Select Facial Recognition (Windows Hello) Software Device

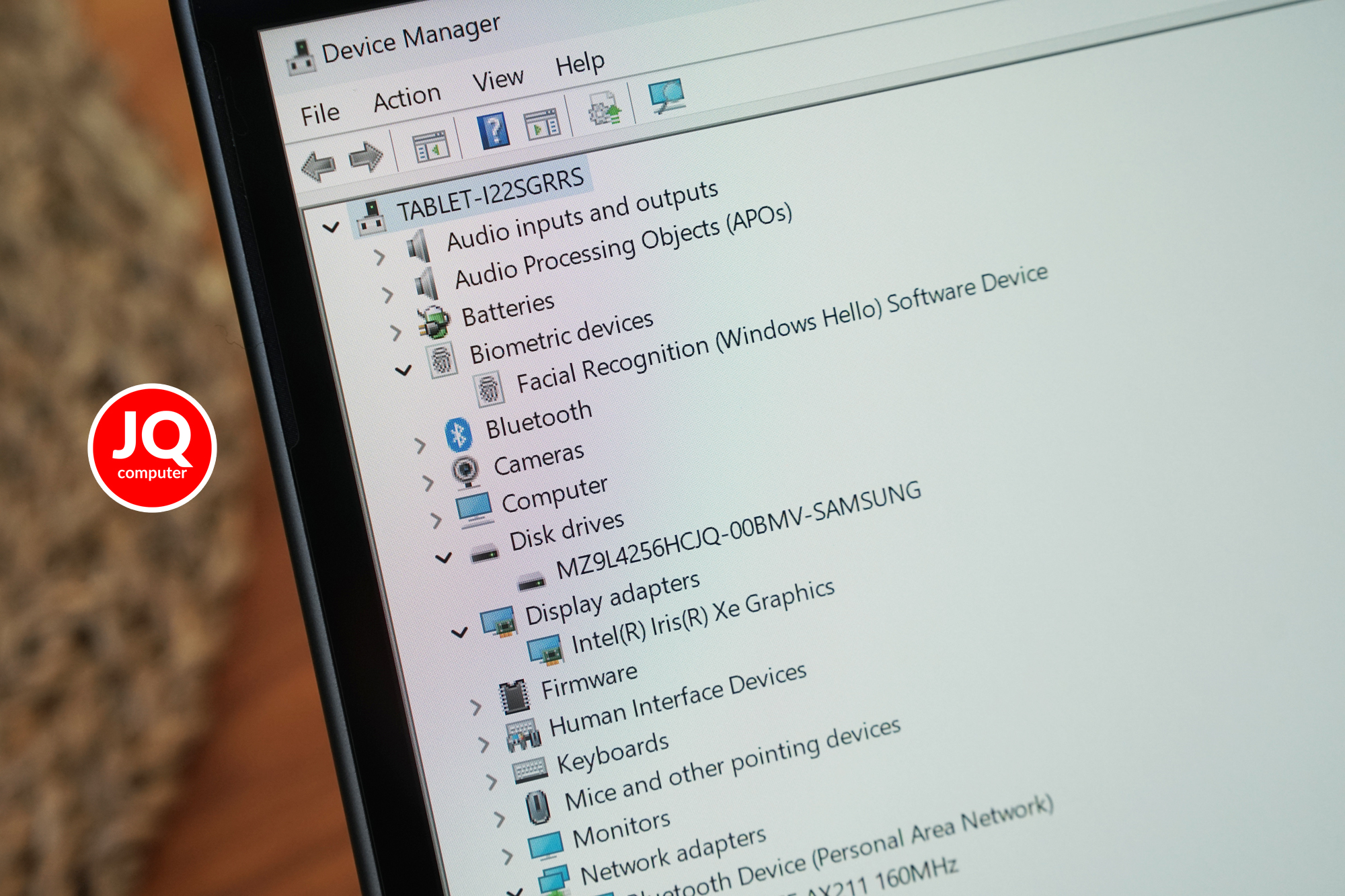[x=782, y=329]
